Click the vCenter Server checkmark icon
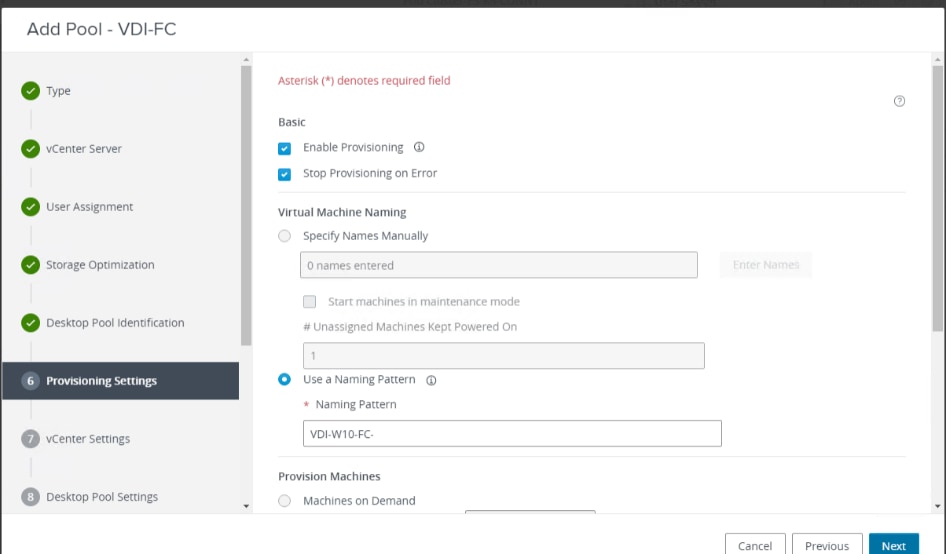 tap(30, 149)
